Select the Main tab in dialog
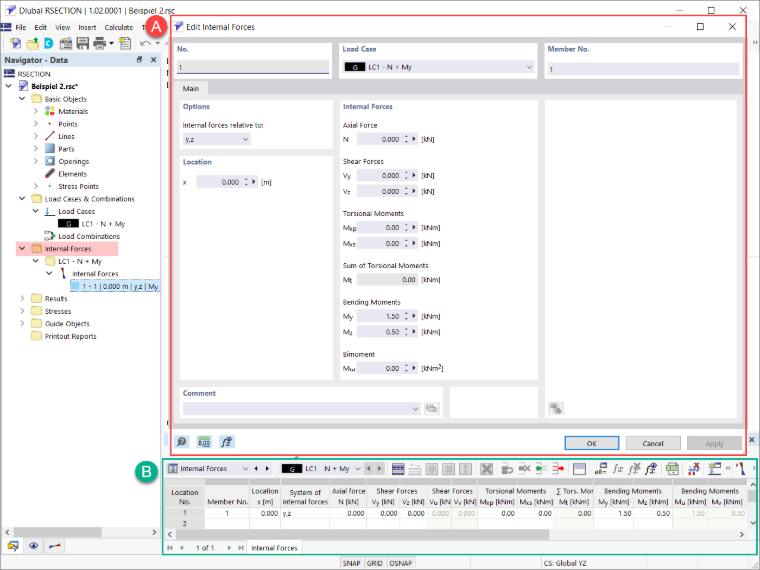 (x=190, y=88)
